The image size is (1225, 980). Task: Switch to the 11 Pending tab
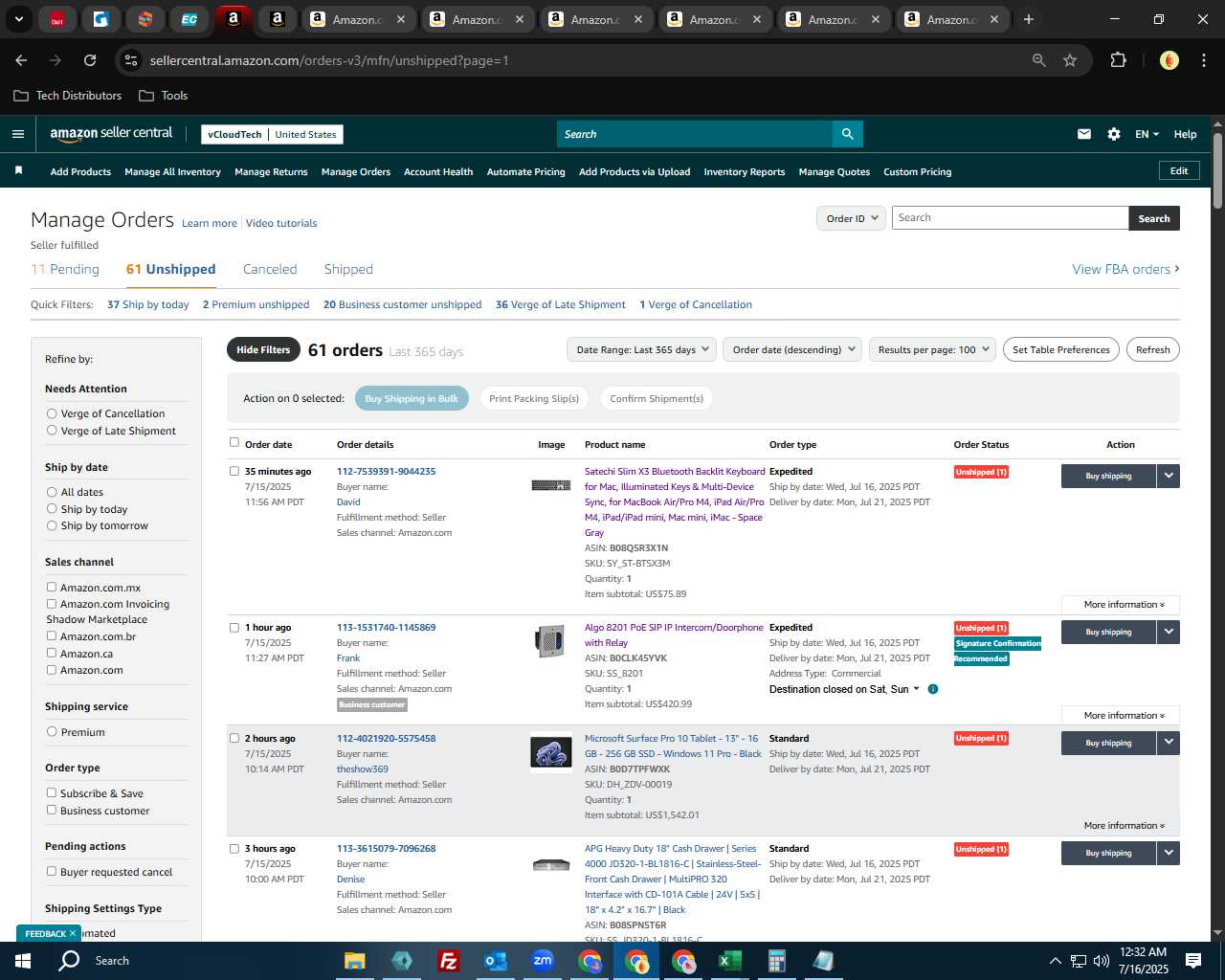coord(65,269)
